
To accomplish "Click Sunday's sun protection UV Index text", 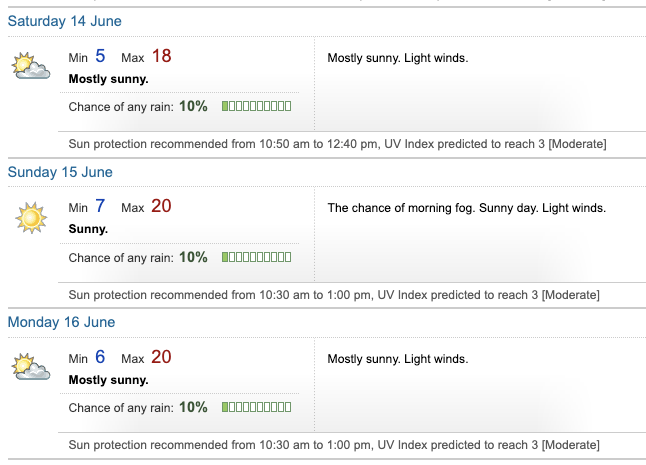I will [334, 294].
